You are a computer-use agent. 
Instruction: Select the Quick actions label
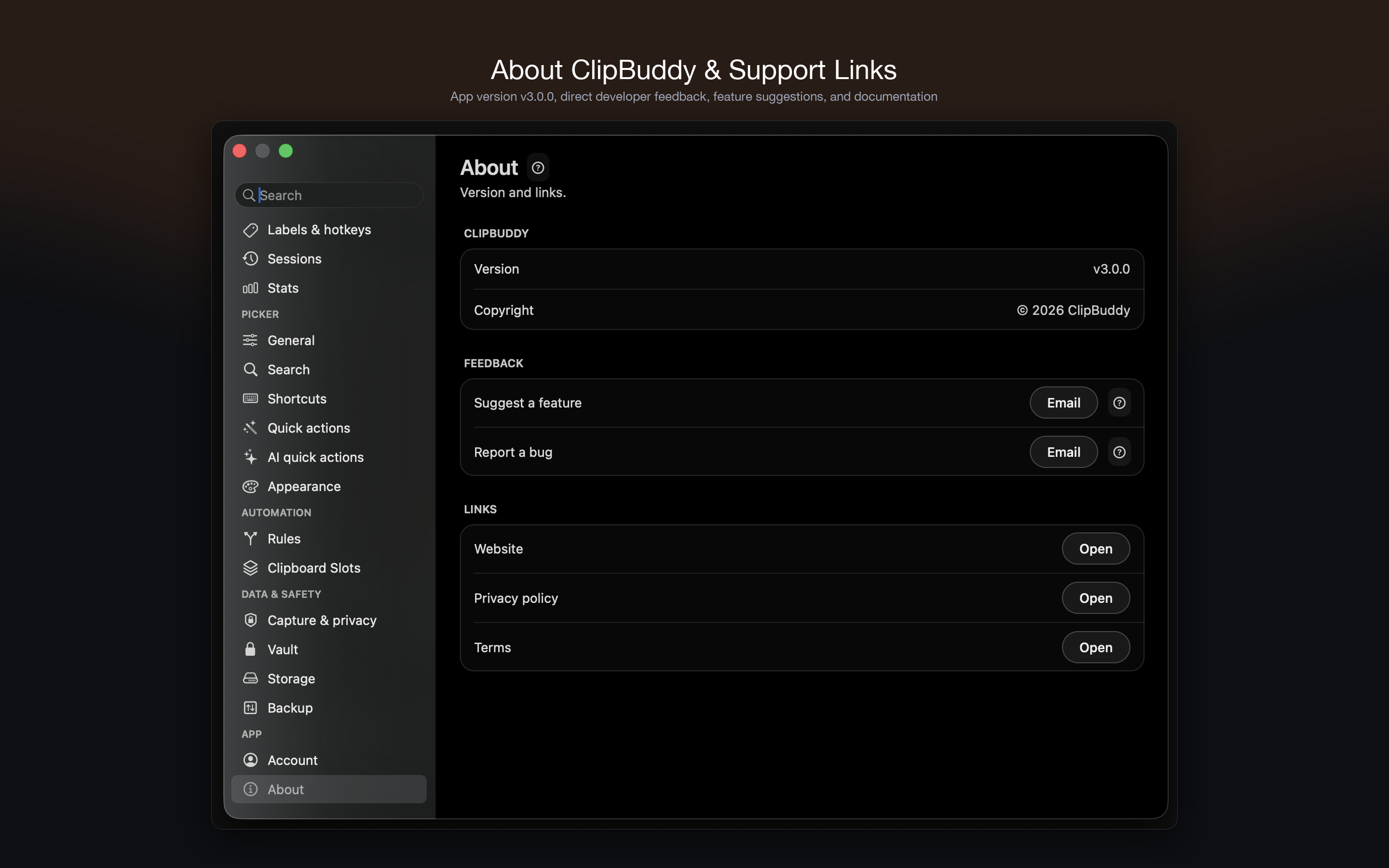[x=309, y=428]
